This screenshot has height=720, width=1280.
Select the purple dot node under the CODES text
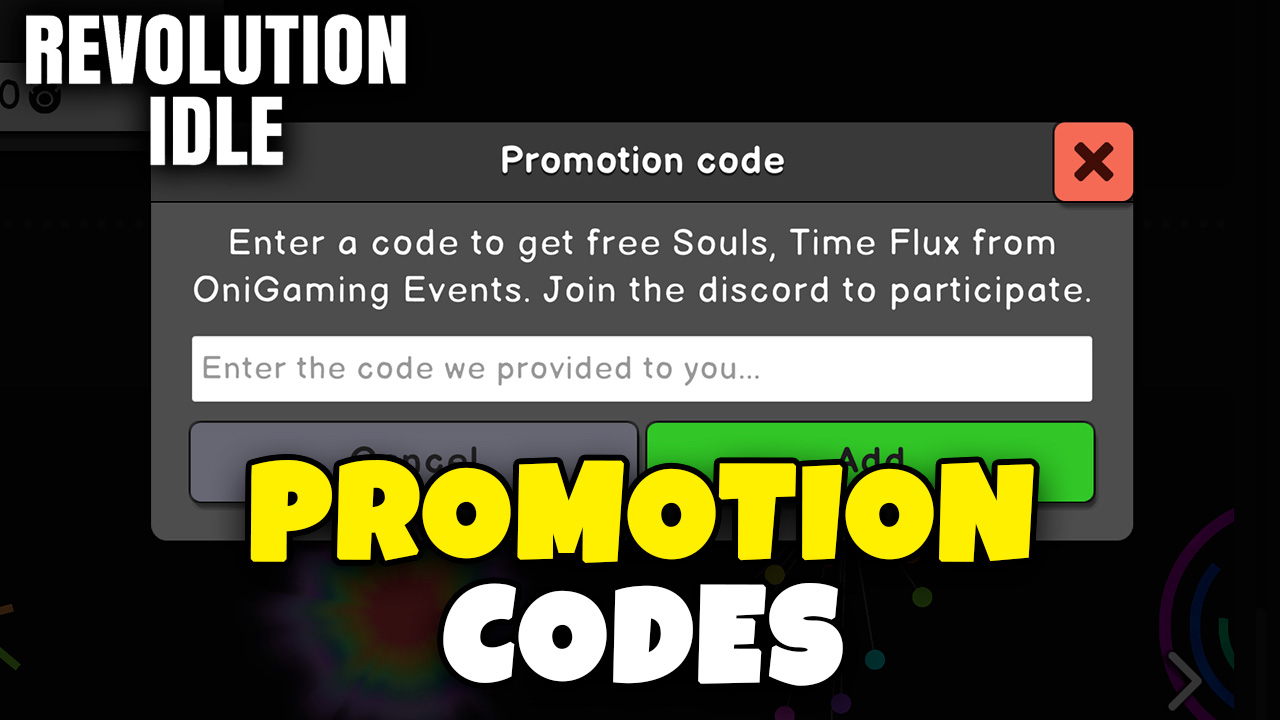point(785,714)
